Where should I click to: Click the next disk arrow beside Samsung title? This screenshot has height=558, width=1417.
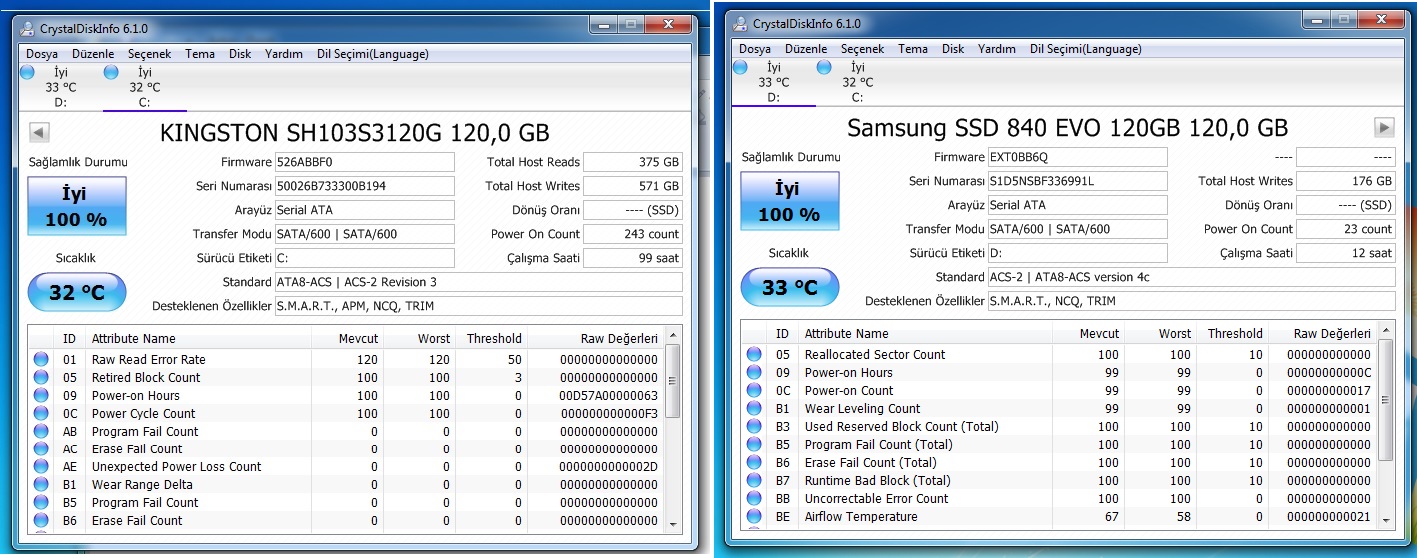(x=1384, y=127)
